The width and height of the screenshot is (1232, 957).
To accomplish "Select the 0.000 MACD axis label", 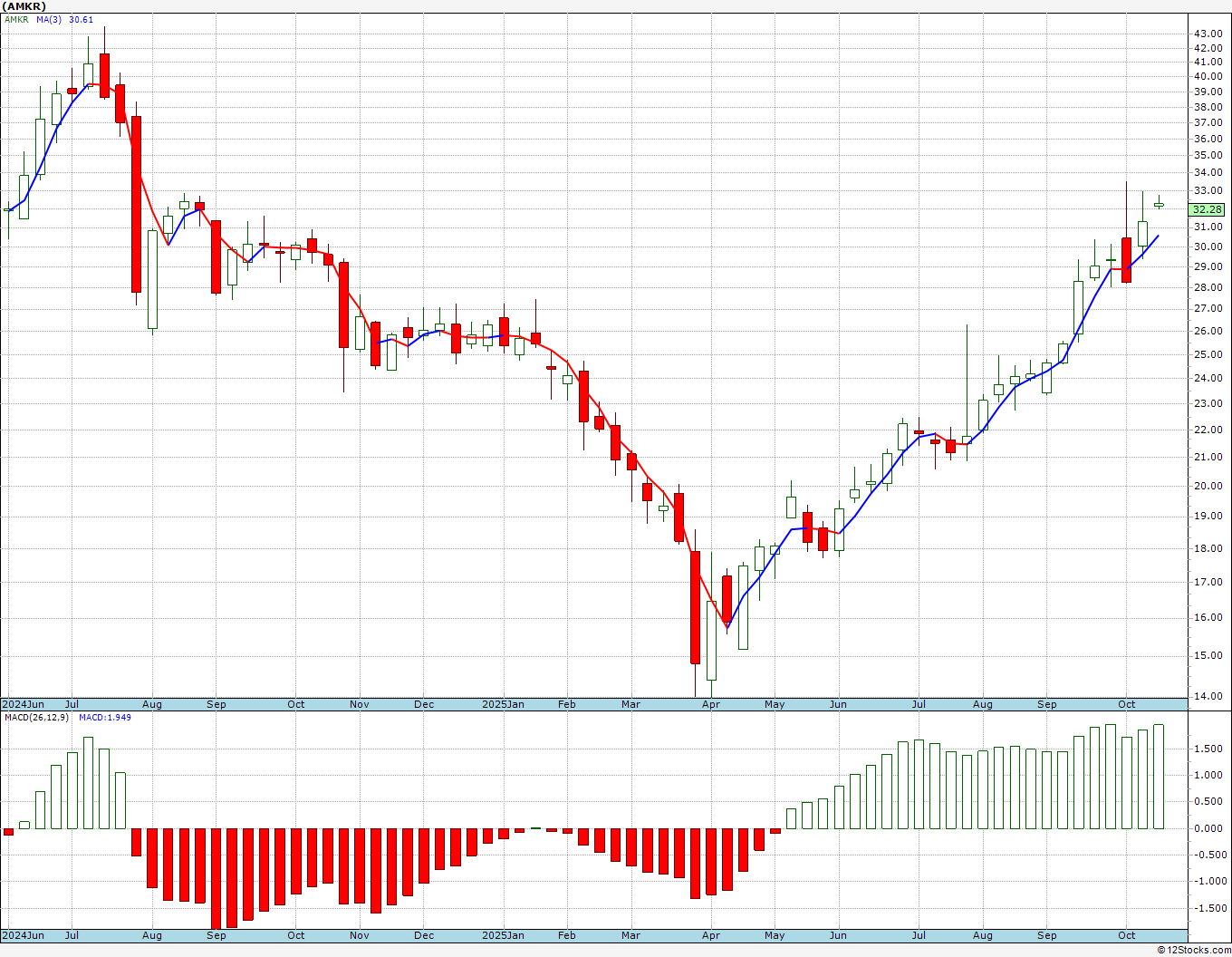I will (1208, 828).
